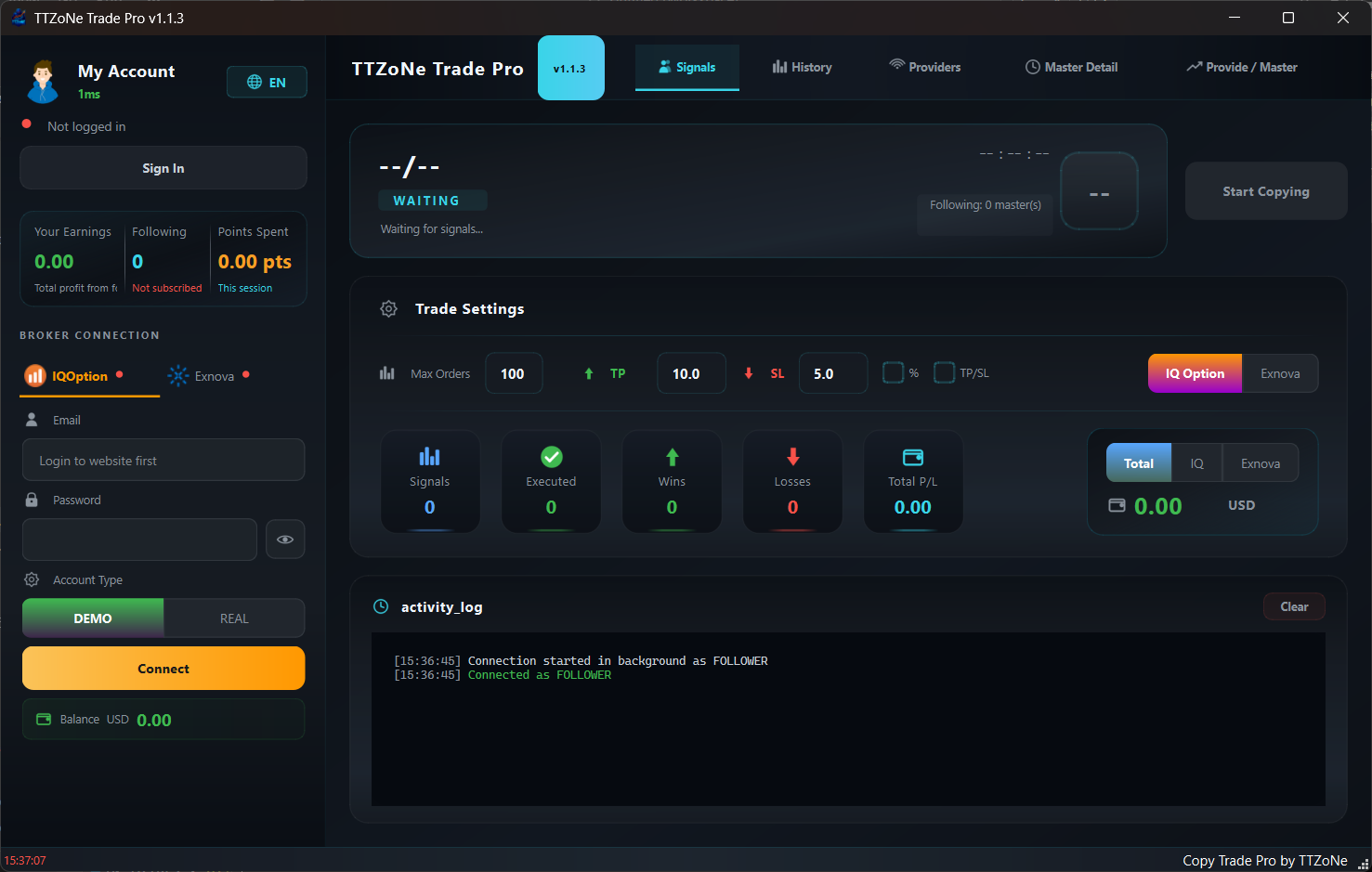Click the Signals people icon in navigation
The width and height of the screenshot is (1372, 872).
[663, 66]
